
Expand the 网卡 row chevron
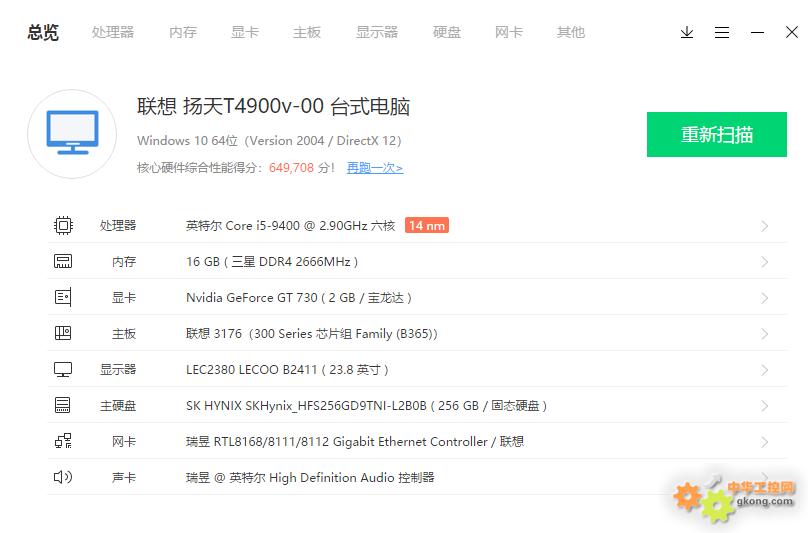point(765,442)
